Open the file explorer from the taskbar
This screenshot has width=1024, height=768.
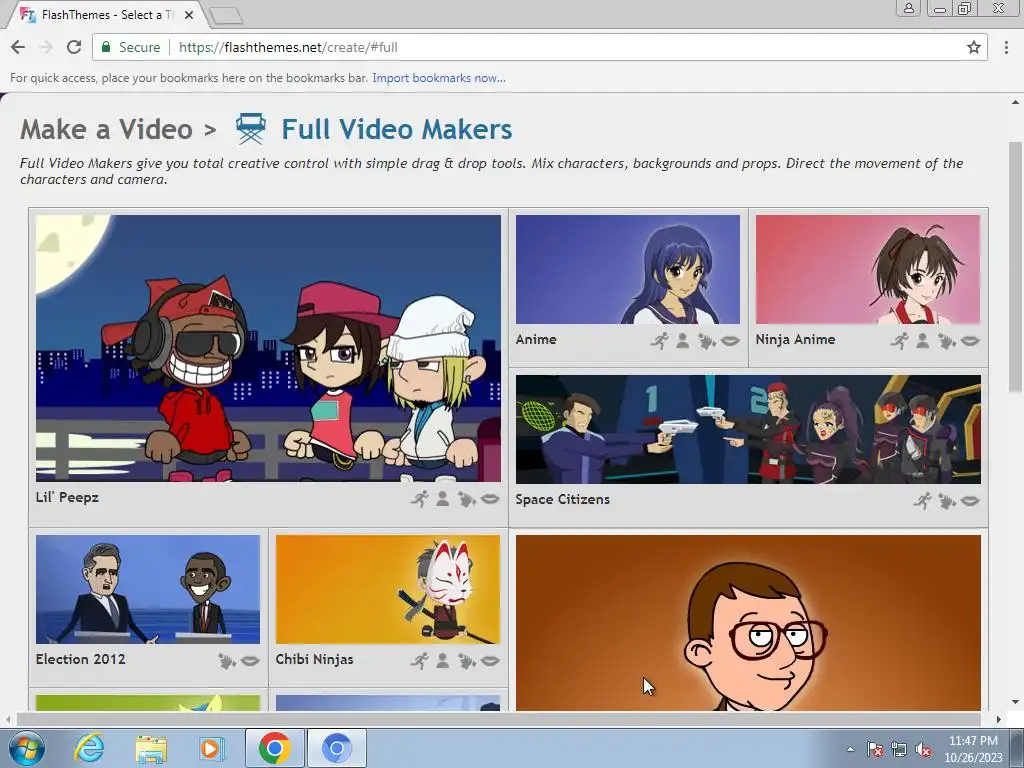point(151,748)
